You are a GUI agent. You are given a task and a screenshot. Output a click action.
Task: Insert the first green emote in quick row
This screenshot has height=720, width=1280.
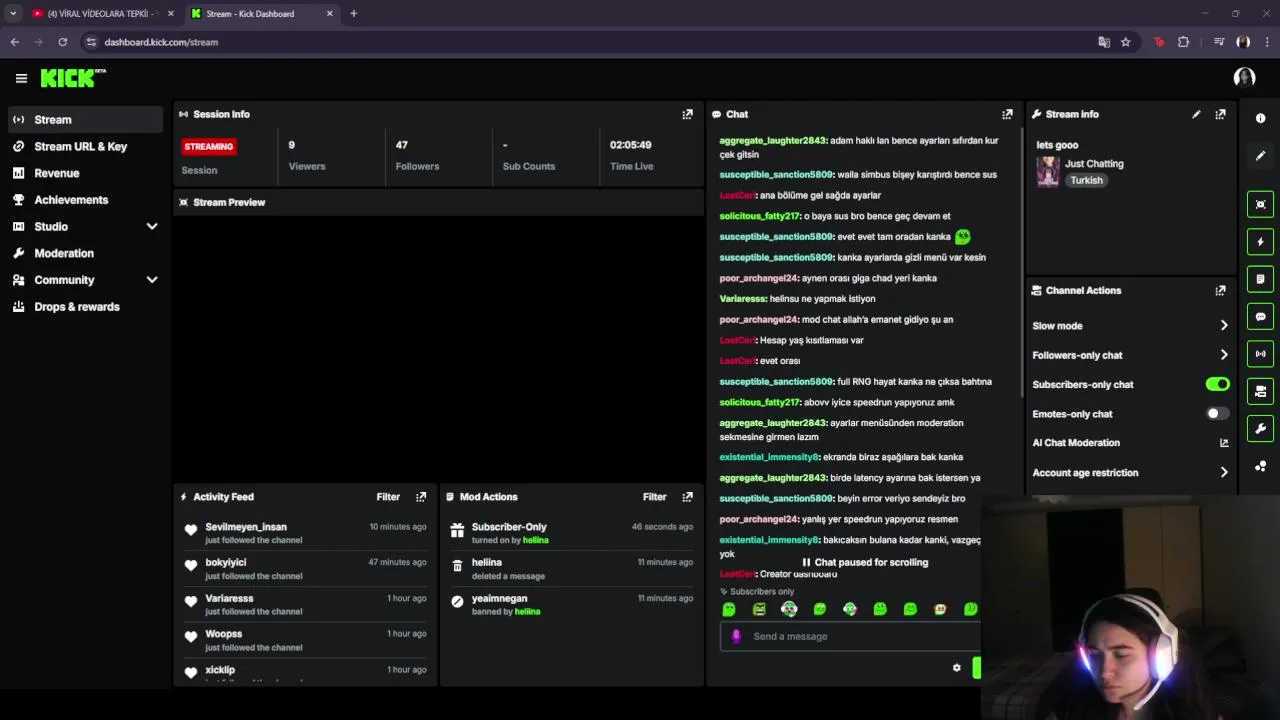coord(729,609)
